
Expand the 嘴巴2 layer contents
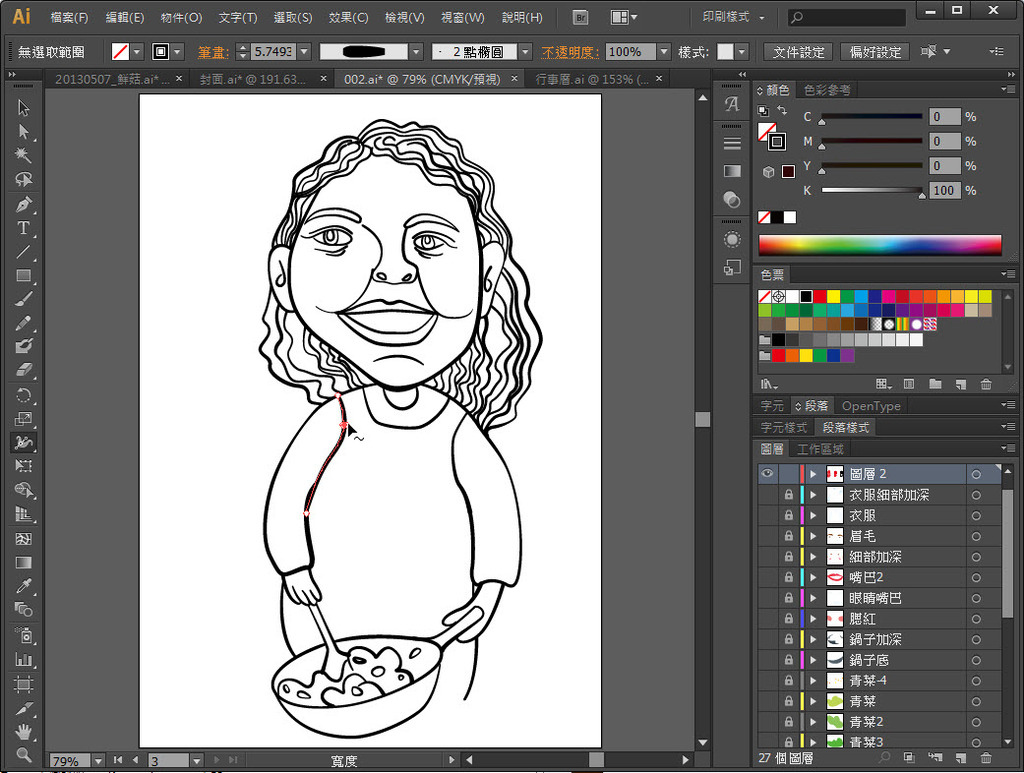813,578
